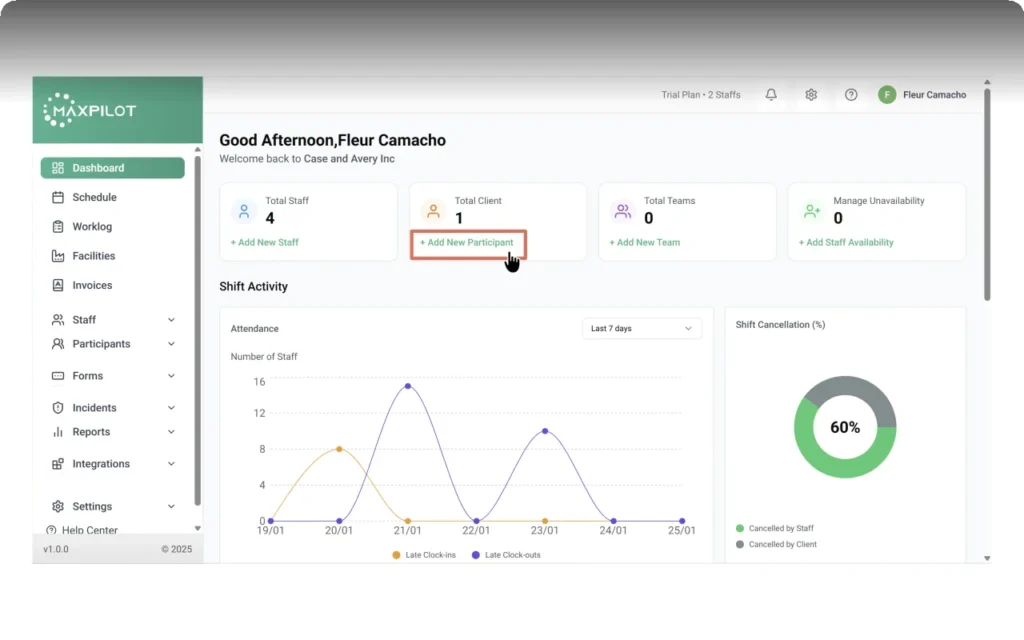Click the Total Teams group icon
The height and width of the screenshot is (640, 1024).
tap(623, 211)
